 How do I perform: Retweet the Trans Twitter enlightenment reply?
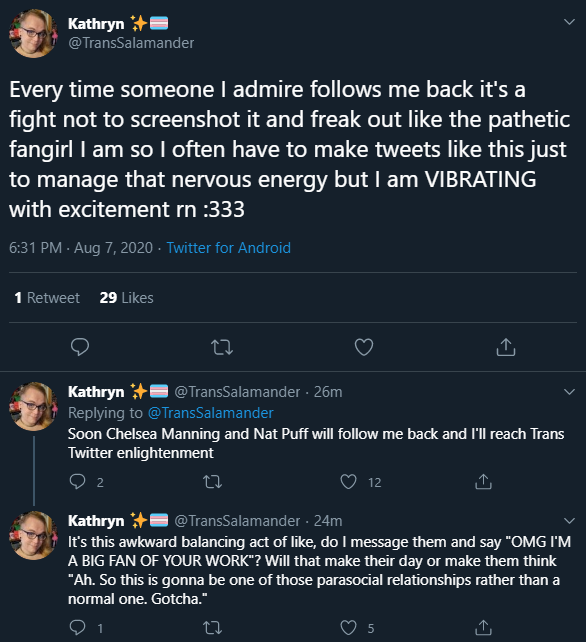[213, 482]
